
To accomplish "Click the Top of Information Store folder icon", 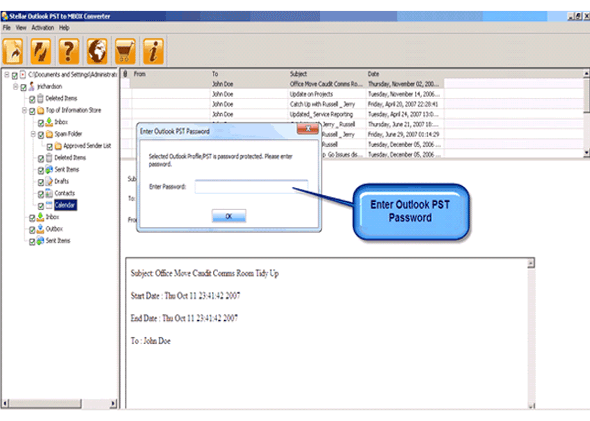I will [x=40, y=110].
